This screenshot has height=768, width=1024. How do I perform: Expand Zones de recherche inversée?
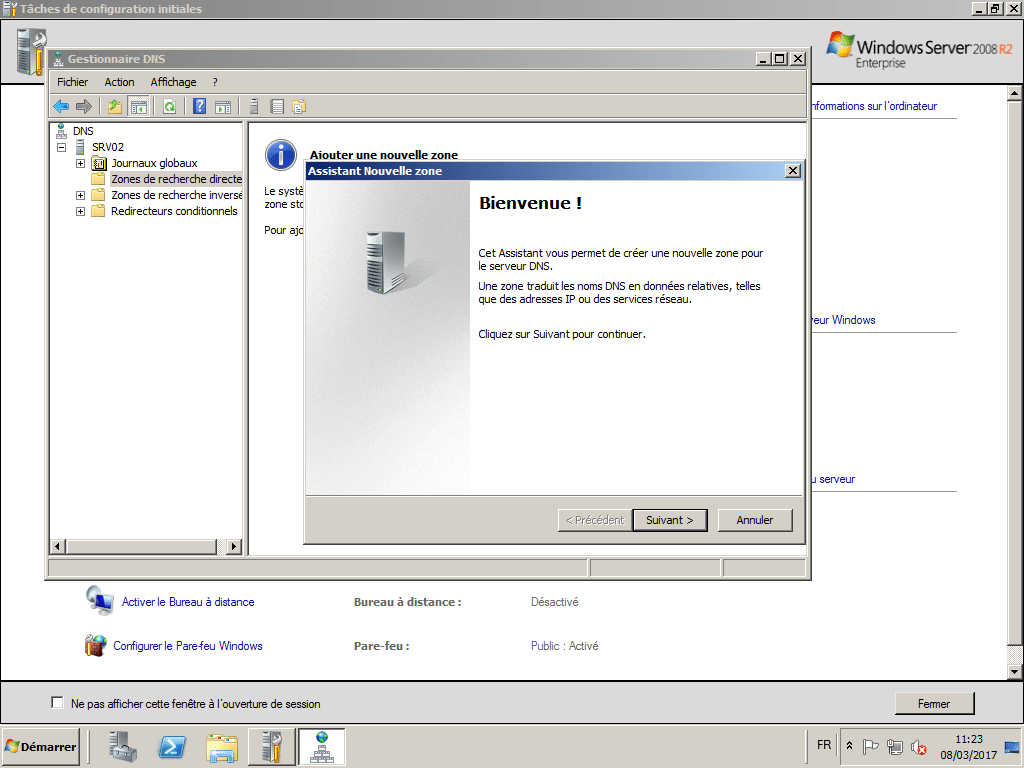point(80,195)
